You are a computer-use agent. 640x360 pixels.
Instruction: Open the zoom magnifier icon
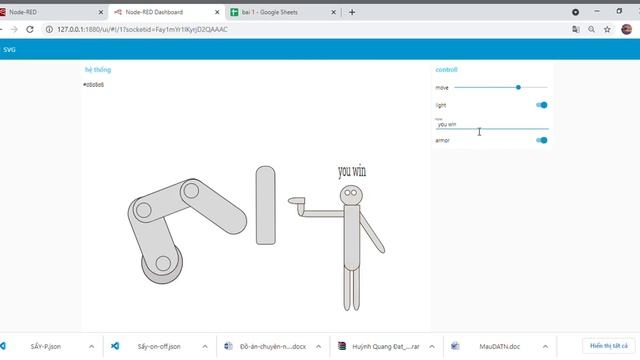click(591, 29)
